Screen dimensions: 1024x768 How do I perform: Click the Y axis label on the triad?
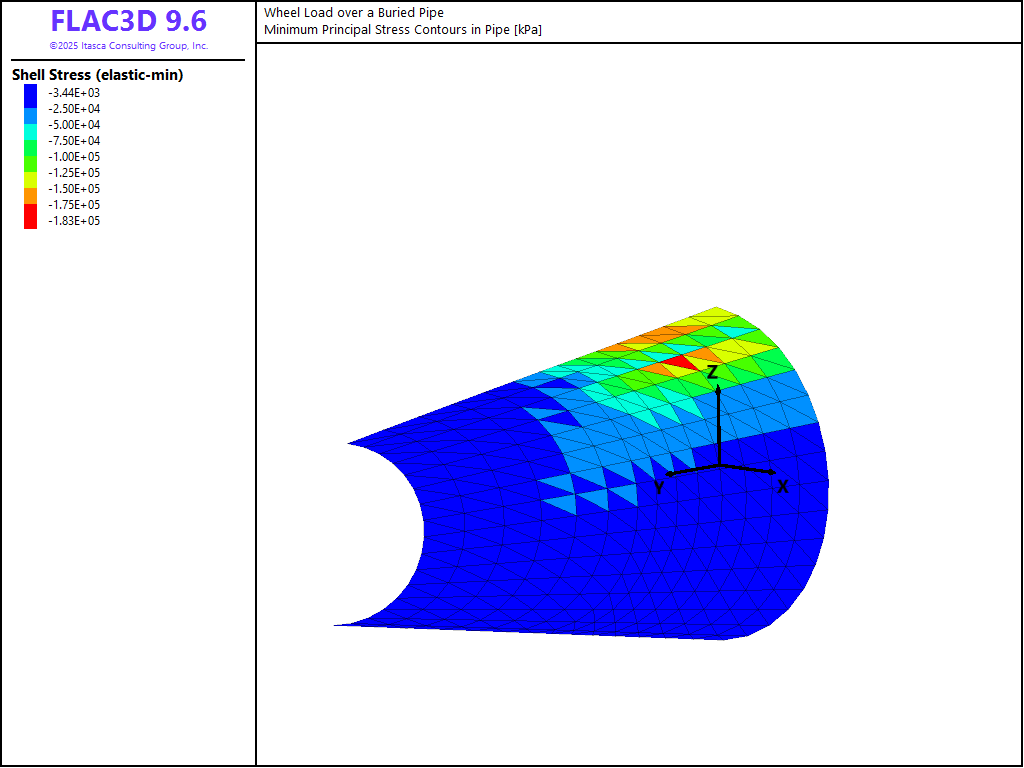pos(659,488)
